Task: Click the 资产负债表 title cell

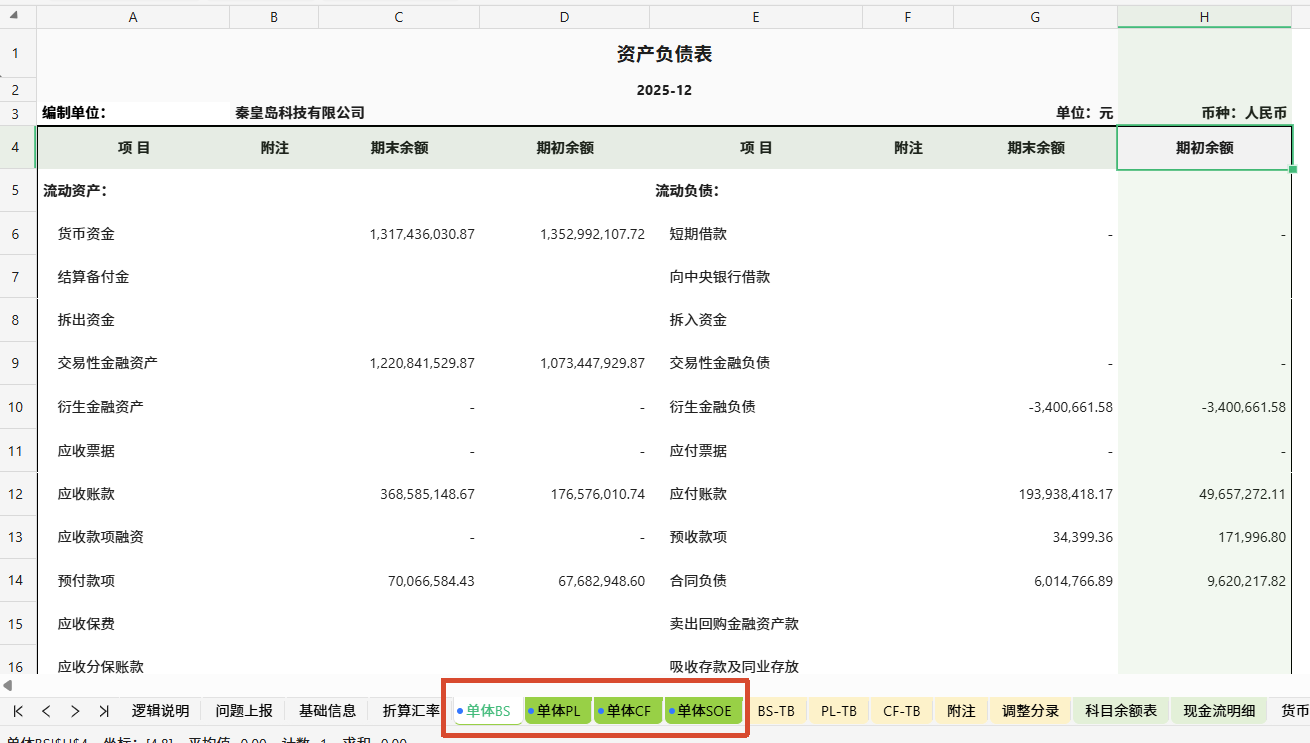Action: 664,54
